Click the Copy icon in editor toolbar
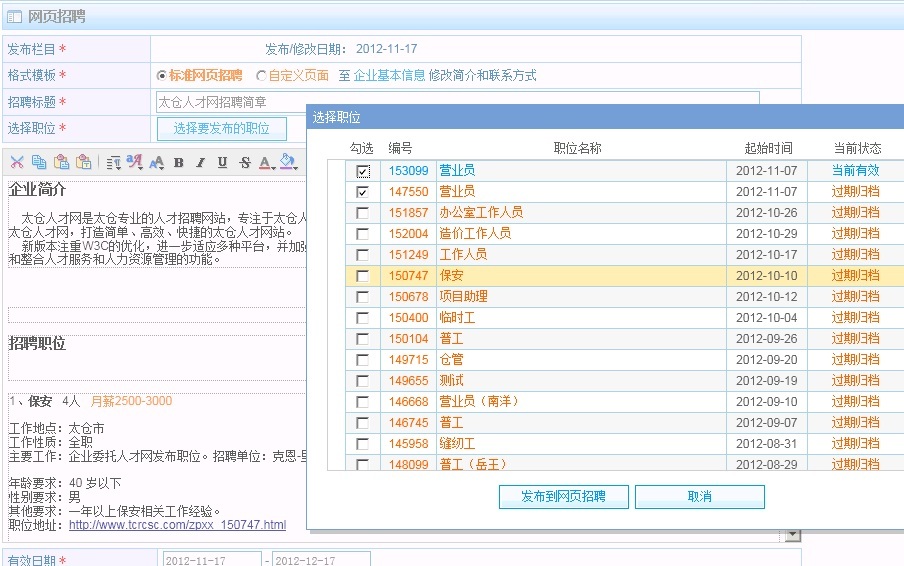 [39, 162]
